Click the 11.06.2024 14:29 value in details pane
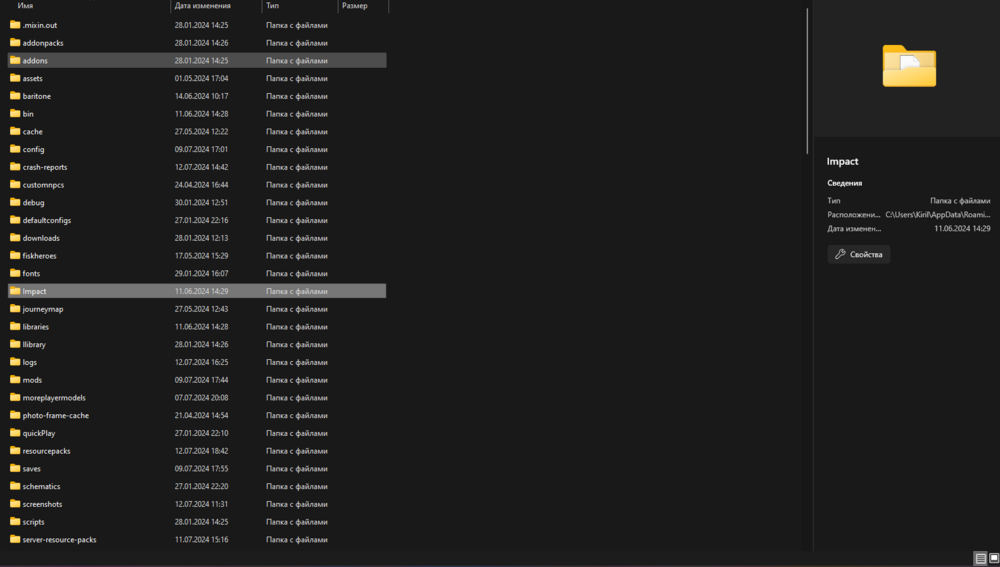The width and height of the screenshot is (1000, 567). click(x=962, y=228)
